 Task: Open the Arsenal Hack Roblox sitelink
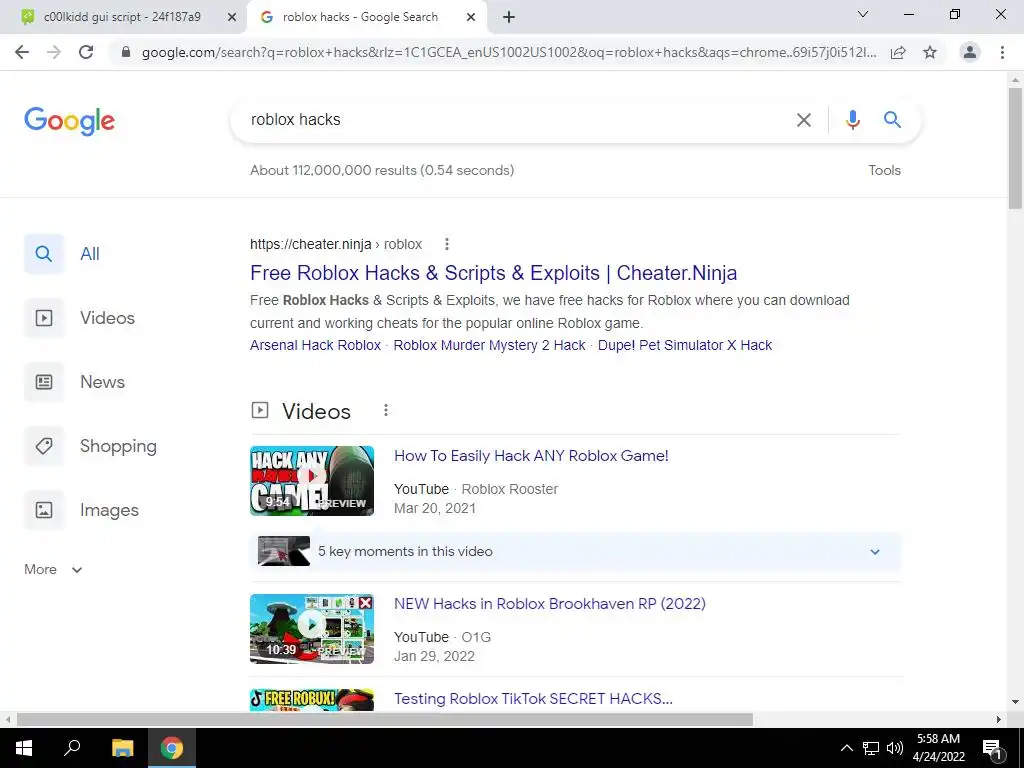315,345
